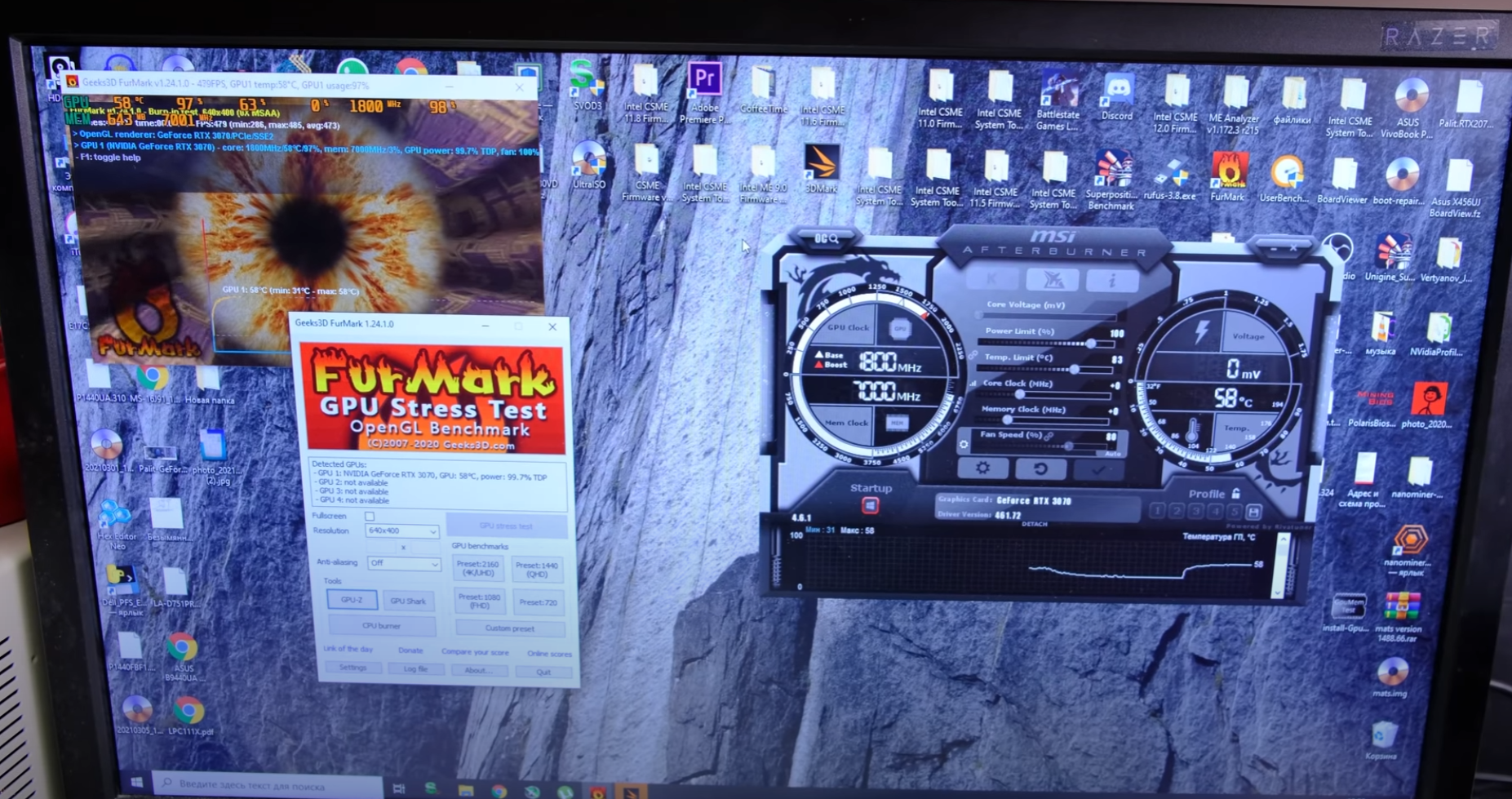Open MSI Afterburner settings gear button

tap(982, 468)
